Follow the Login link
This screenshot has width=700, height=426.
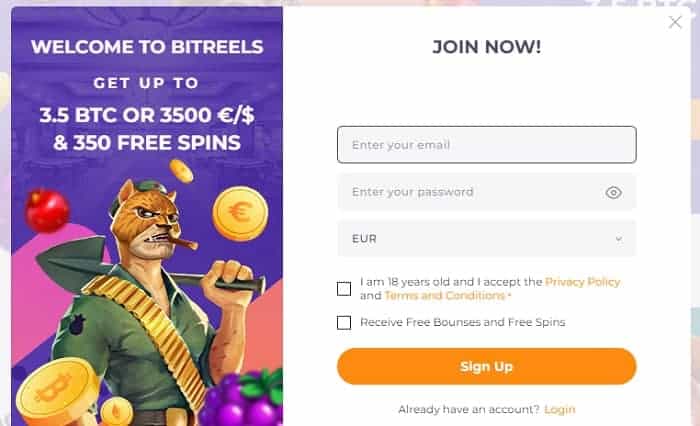[560, 409]
